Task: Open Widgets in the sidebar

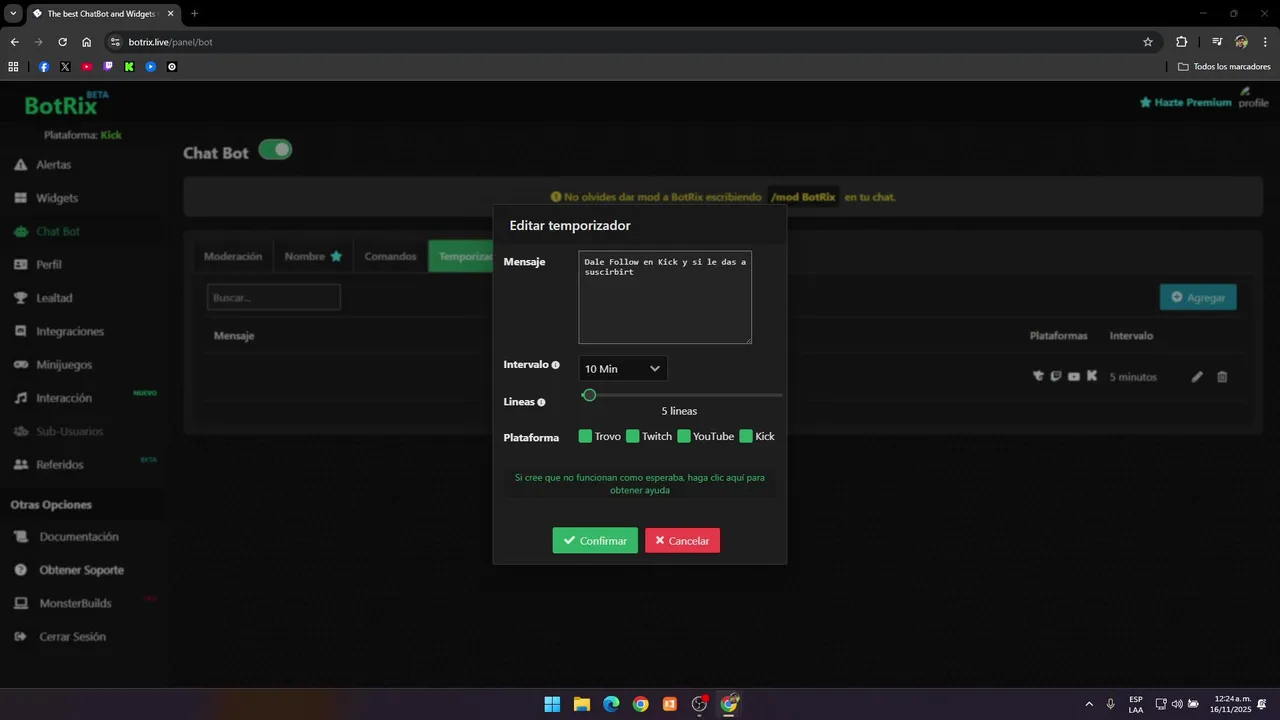Action: [x=57, y=198]
